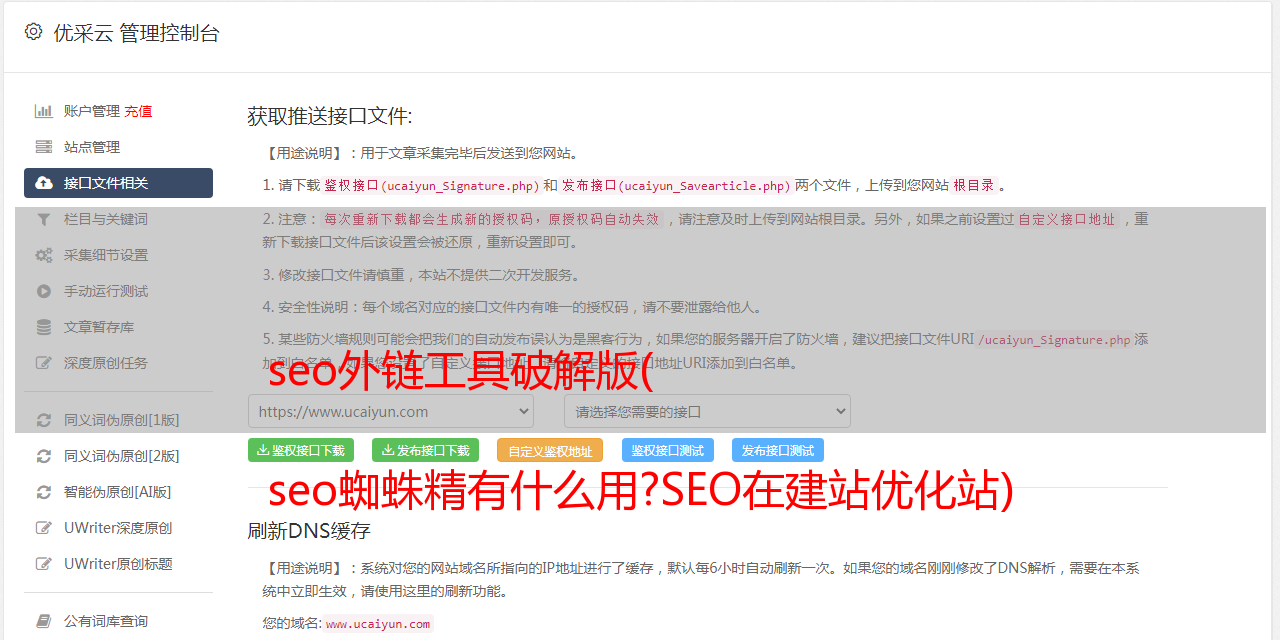Viewport: 1280px width, 640px height.
Task: Click the refresh icon beside 同义词伪原创[2版]
Action: point(44,456)
